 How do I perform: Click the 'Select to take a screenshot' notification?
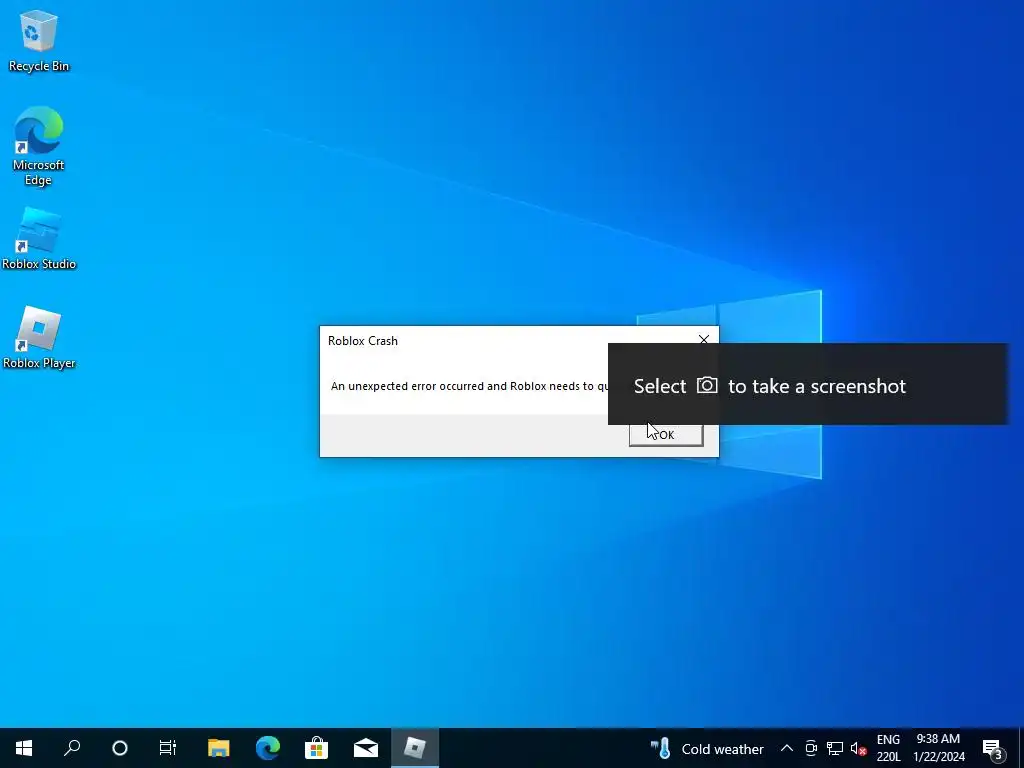(x=808, y=385)
